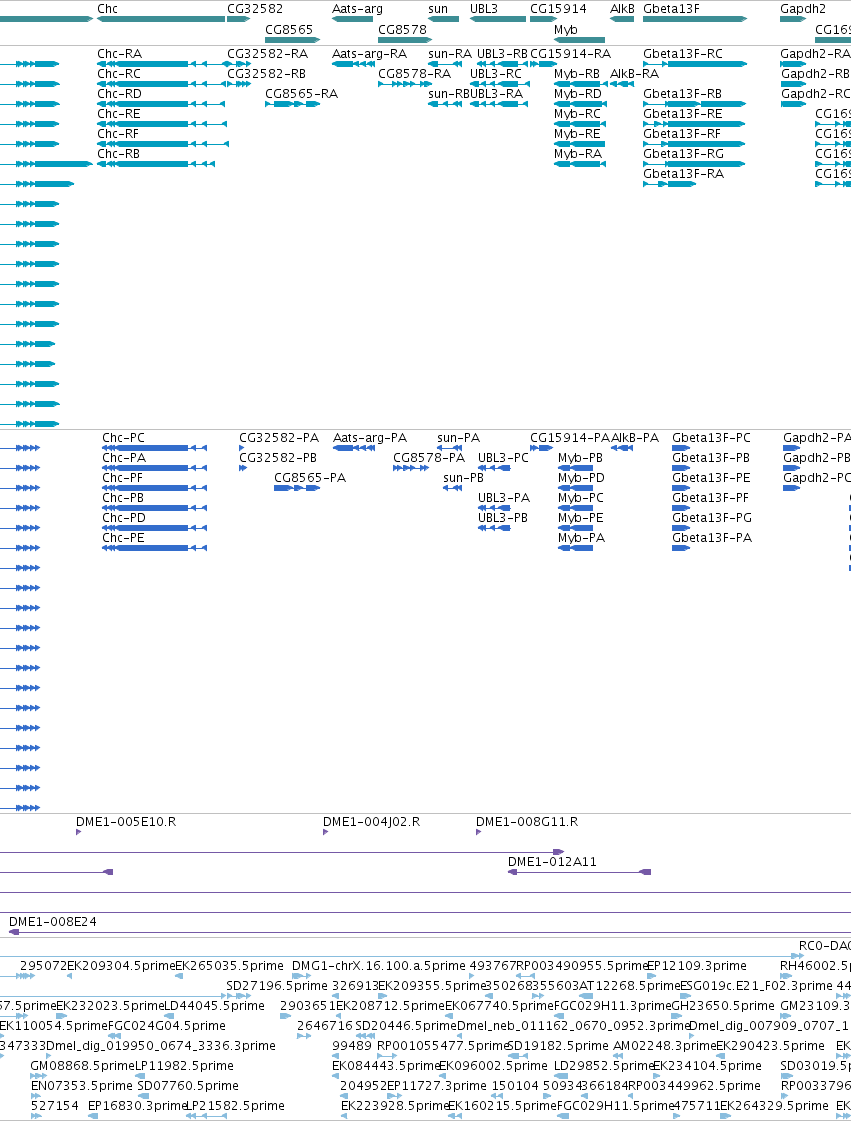This screenshot has width=851, height=1121.
Task: Select protein Chc-PC
Action: pyautogui.click(x=124, y=438)
